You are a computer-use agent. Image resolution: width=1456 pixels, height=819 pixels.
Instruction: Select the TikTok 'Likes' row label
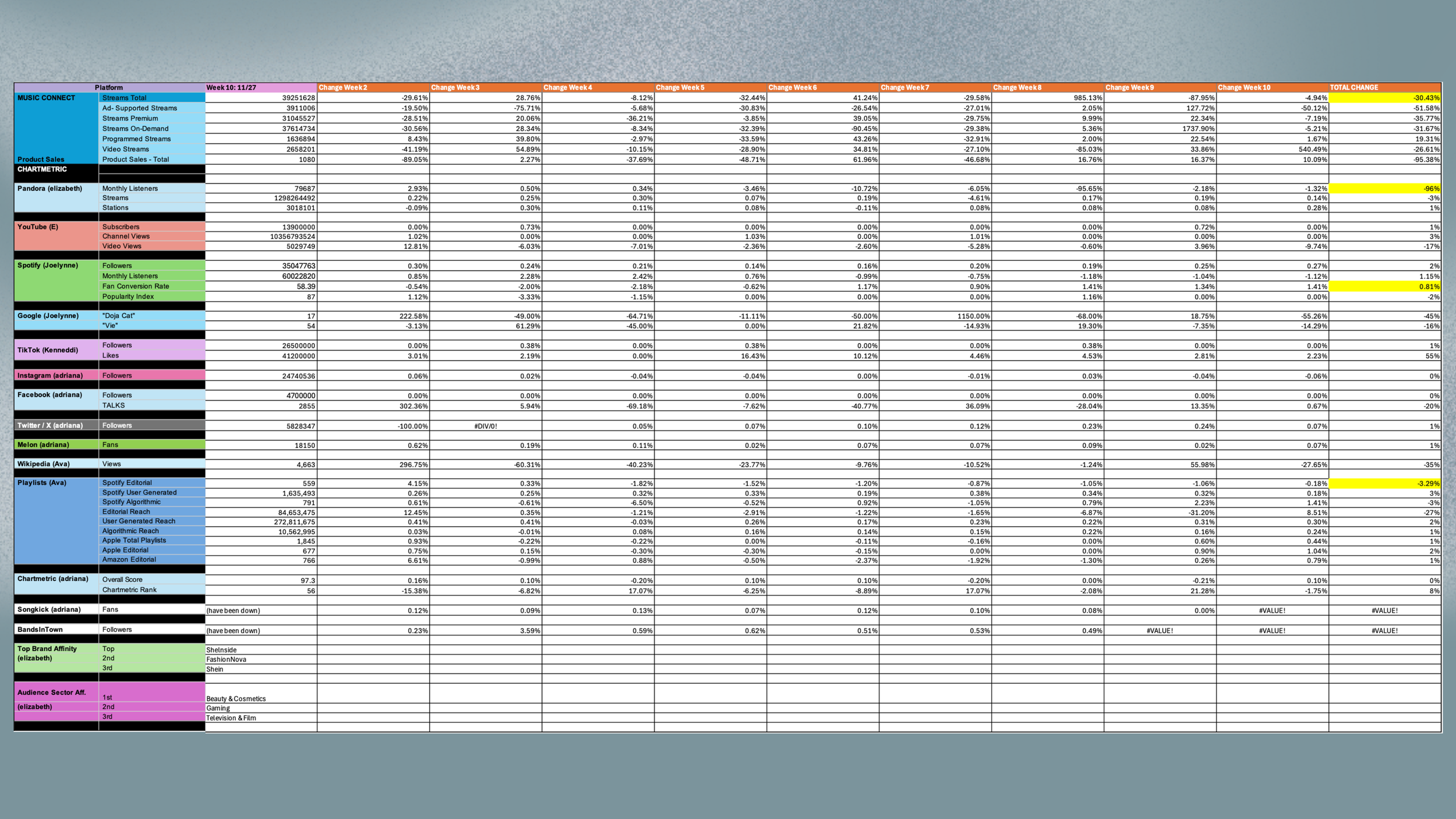tap(152, 356)
